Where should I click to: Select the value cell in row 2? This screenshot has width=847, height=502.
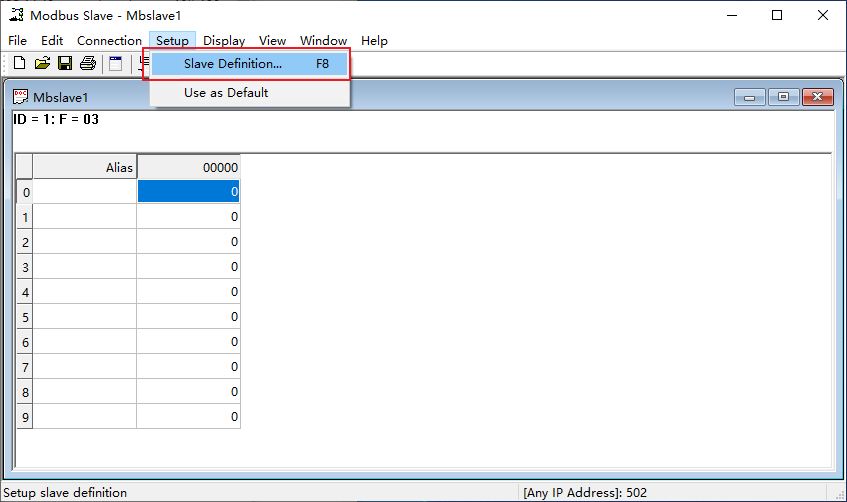coord(189,242)
